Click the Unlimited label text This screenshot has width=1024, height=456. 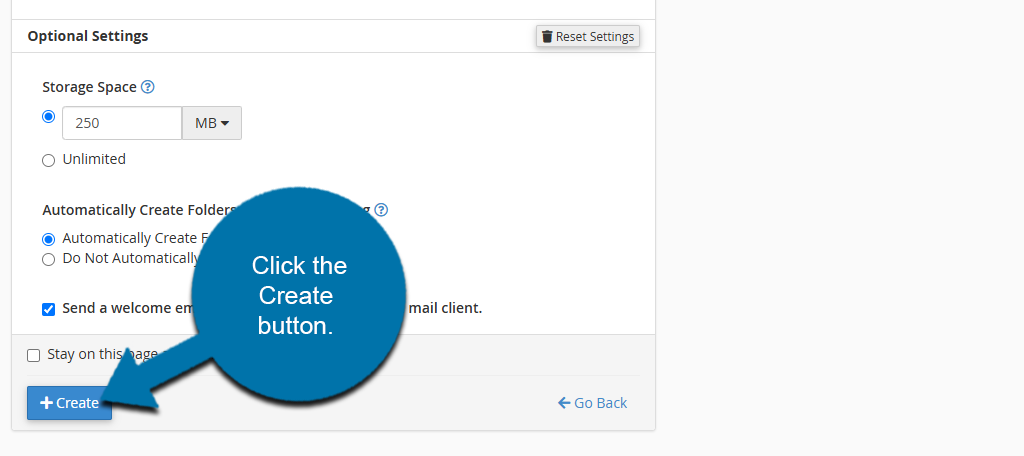94,159
